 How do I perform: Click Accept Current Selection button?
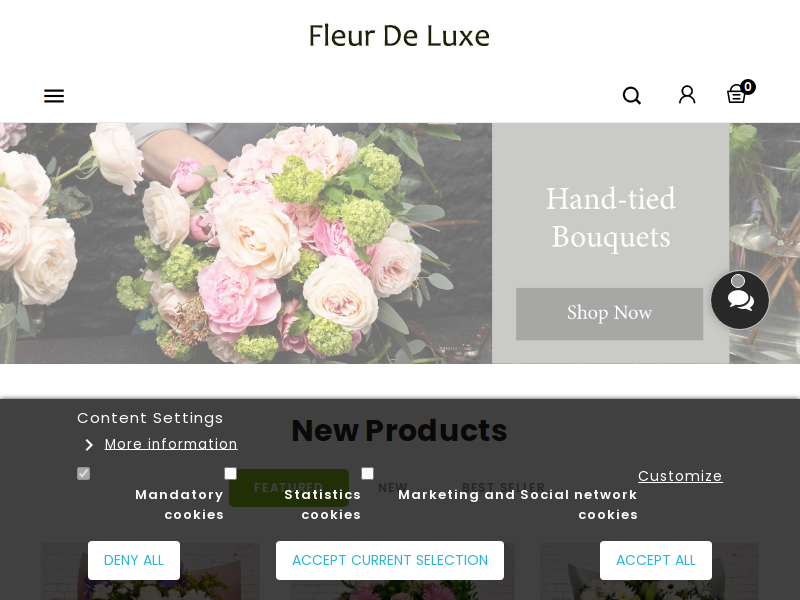click(390, 560)
